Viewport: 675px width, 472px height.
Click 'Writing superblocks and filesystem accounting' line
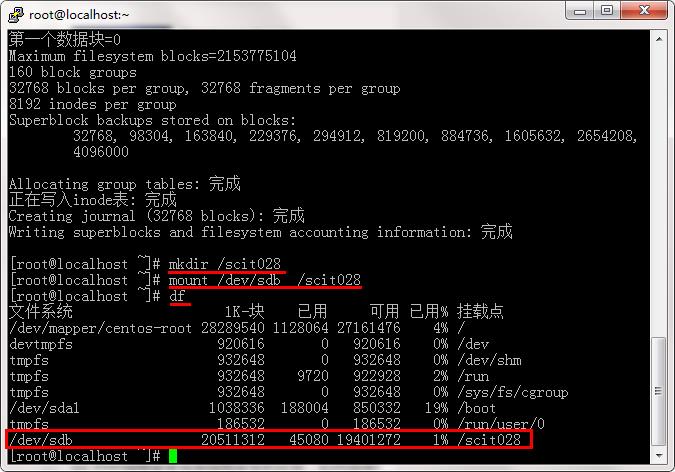261,232
